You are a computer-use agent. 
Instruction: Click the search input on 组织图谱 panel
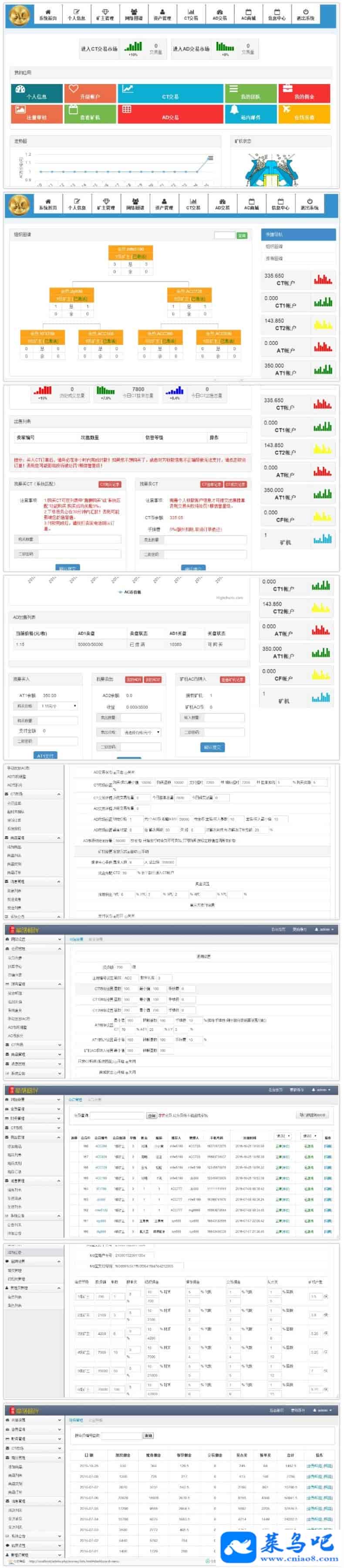tap(225, 235)
